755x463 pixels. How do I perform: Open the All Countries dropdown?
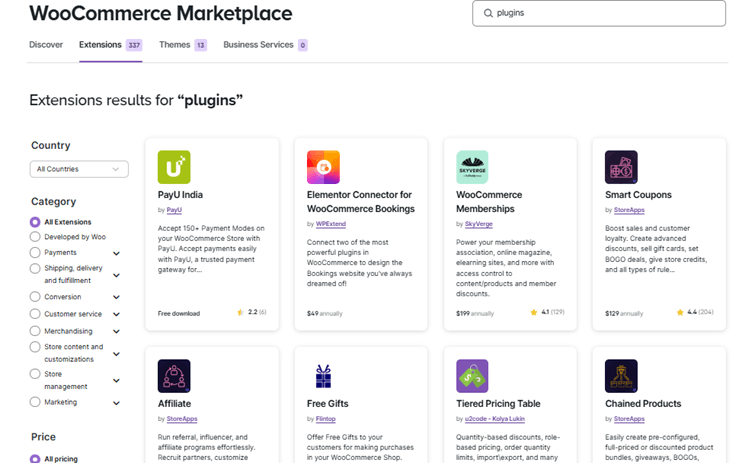point(79,169)
